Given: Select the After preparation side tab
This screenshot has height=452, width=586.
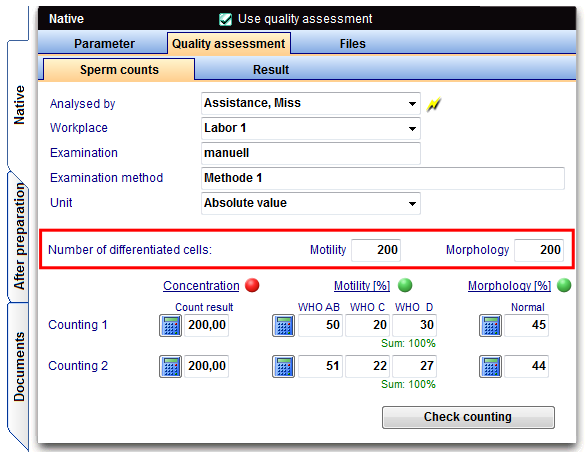Looking at the screenshot, I should click(18, 236).
